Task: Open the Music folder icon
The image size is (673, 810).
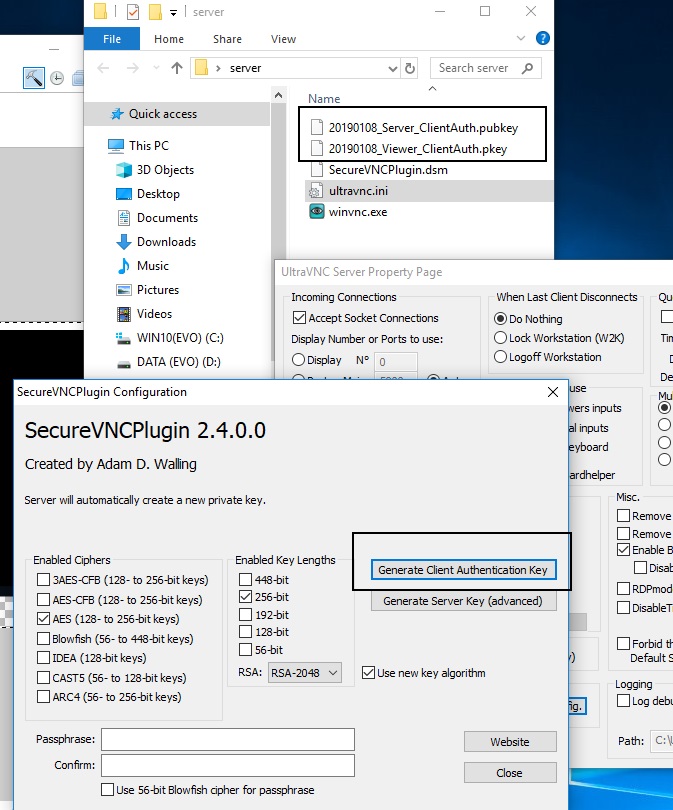Action: 124,266
